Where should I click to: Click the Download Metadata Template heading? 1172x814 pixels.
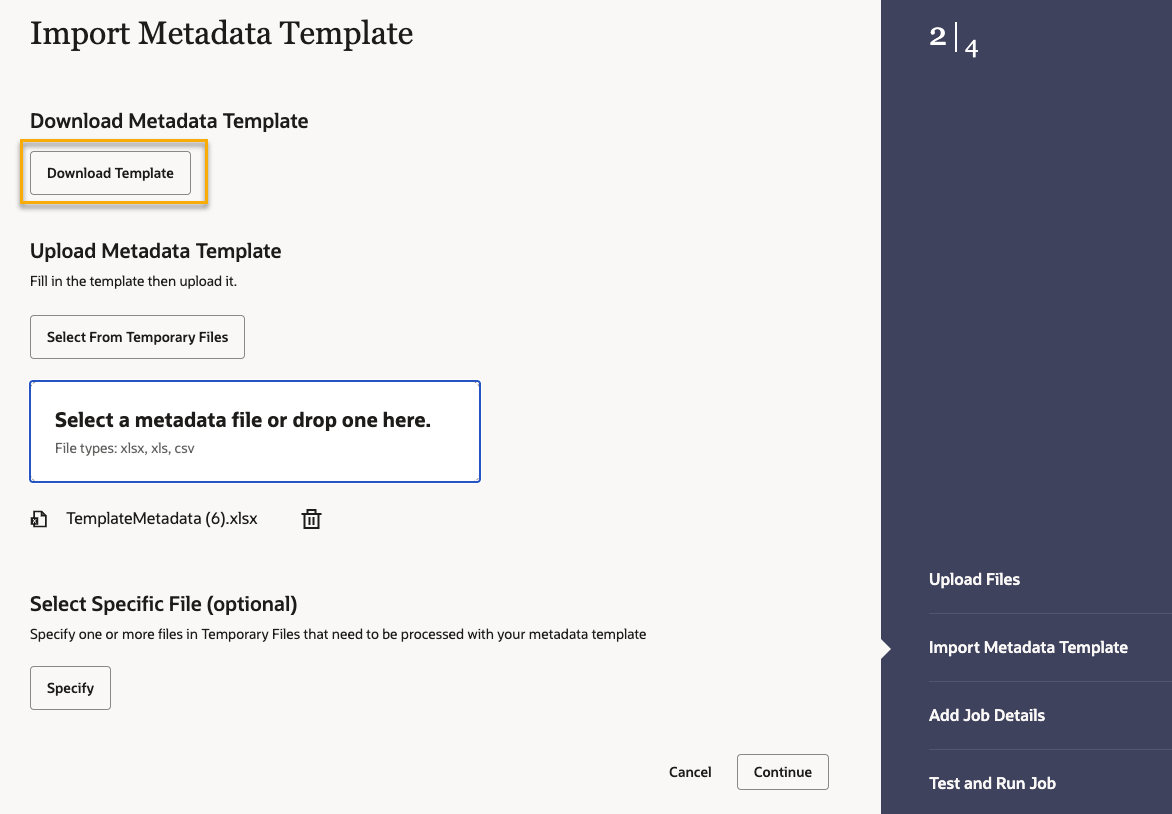tap(169, 121)
